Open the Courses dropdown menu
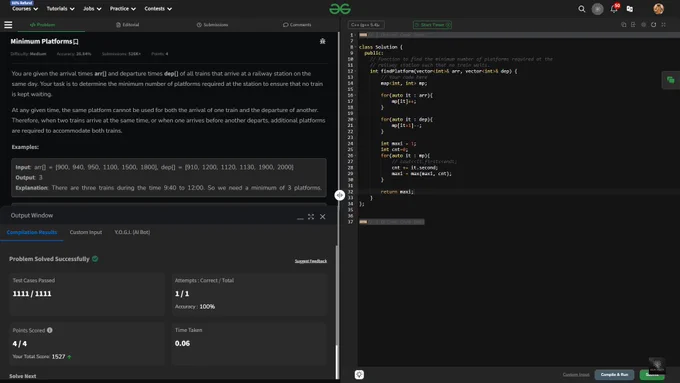Viewport: 680px width, 383px height. [25, 9]
